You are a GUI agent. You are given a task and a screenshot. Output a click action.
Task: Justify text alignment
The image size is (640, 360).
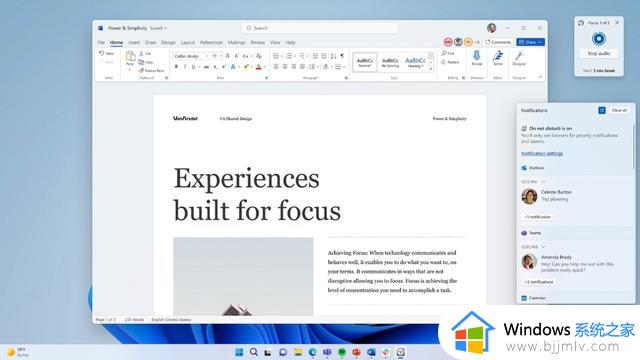click(302, 67)
